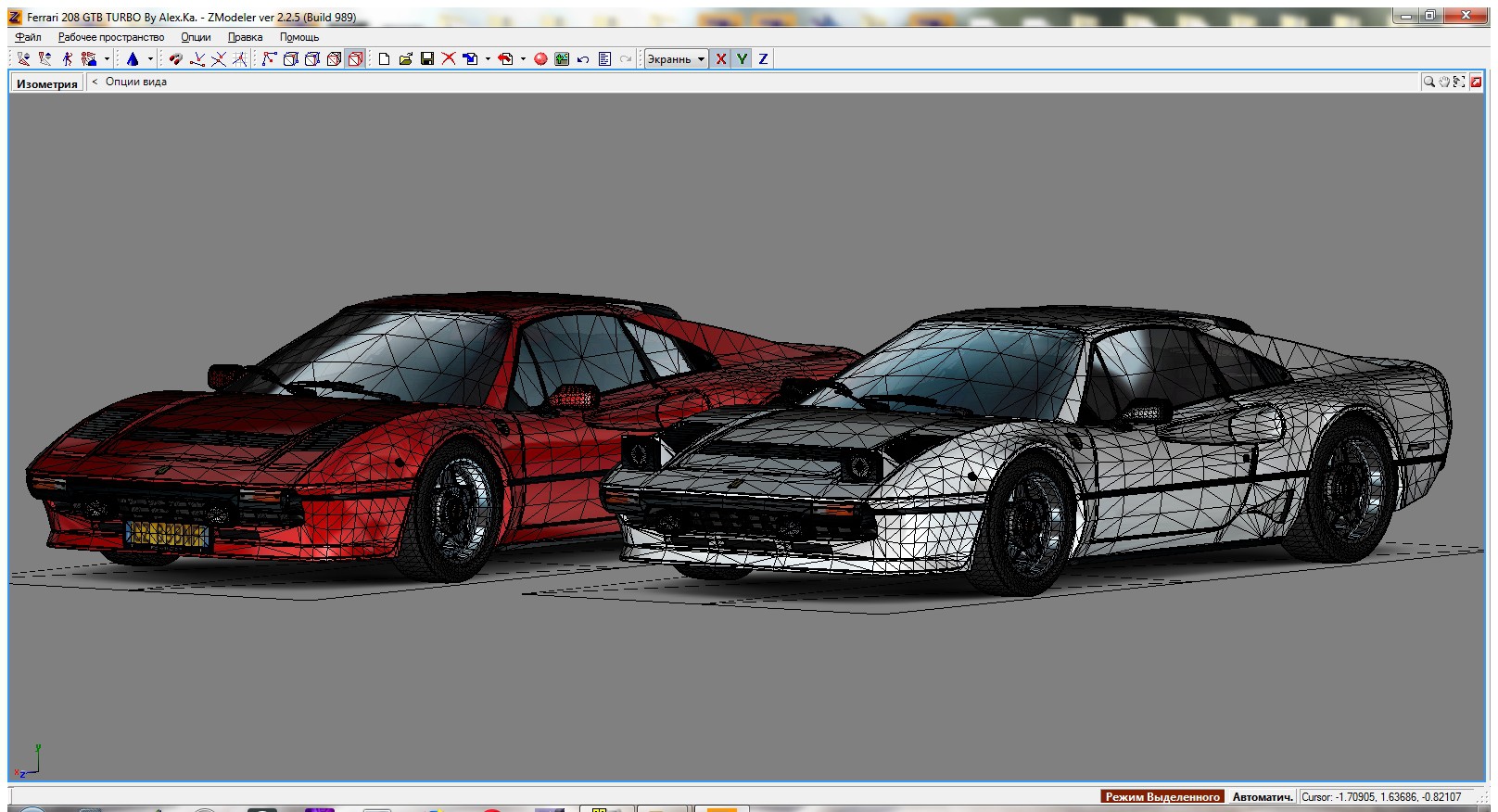This screenshot has height=812, width=1498.
Task: Toggle the Режим Выделенного status button
Action: [1162, 796]
